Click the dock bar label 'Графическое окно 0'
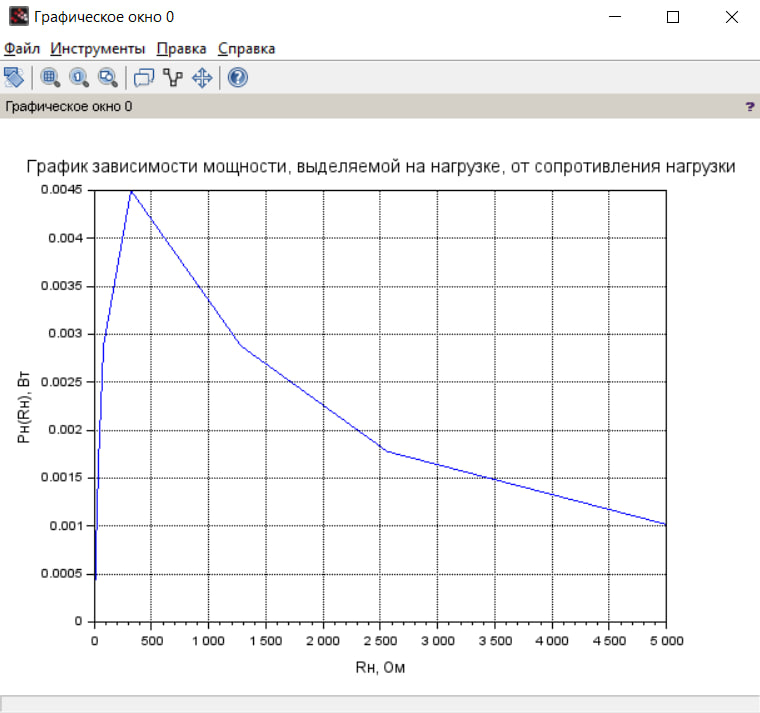 [68, 106]
